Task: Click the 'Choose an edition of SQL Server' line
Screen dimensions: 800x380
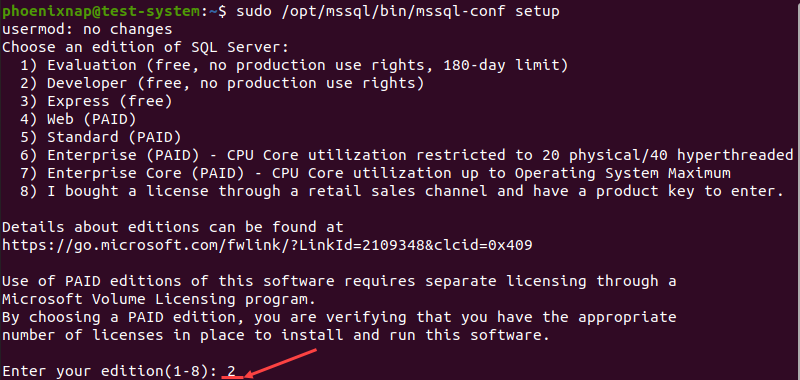Action: tap(145, 47)
